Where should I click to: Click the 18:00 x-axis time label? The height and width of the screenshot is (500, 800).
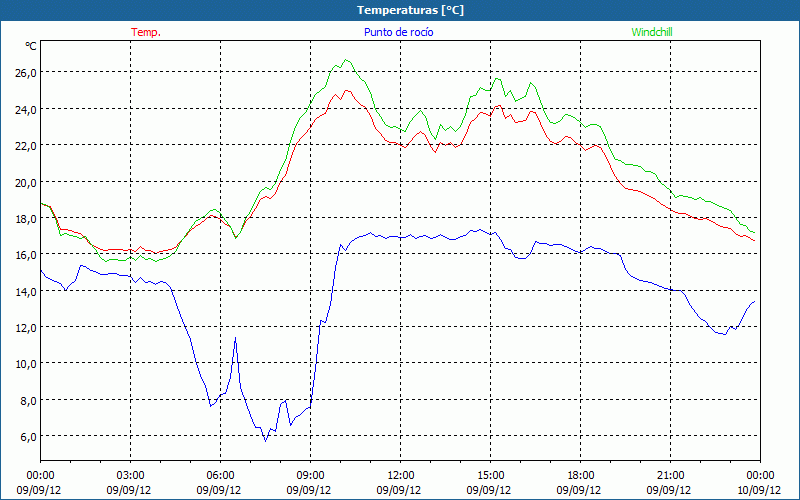581,476
